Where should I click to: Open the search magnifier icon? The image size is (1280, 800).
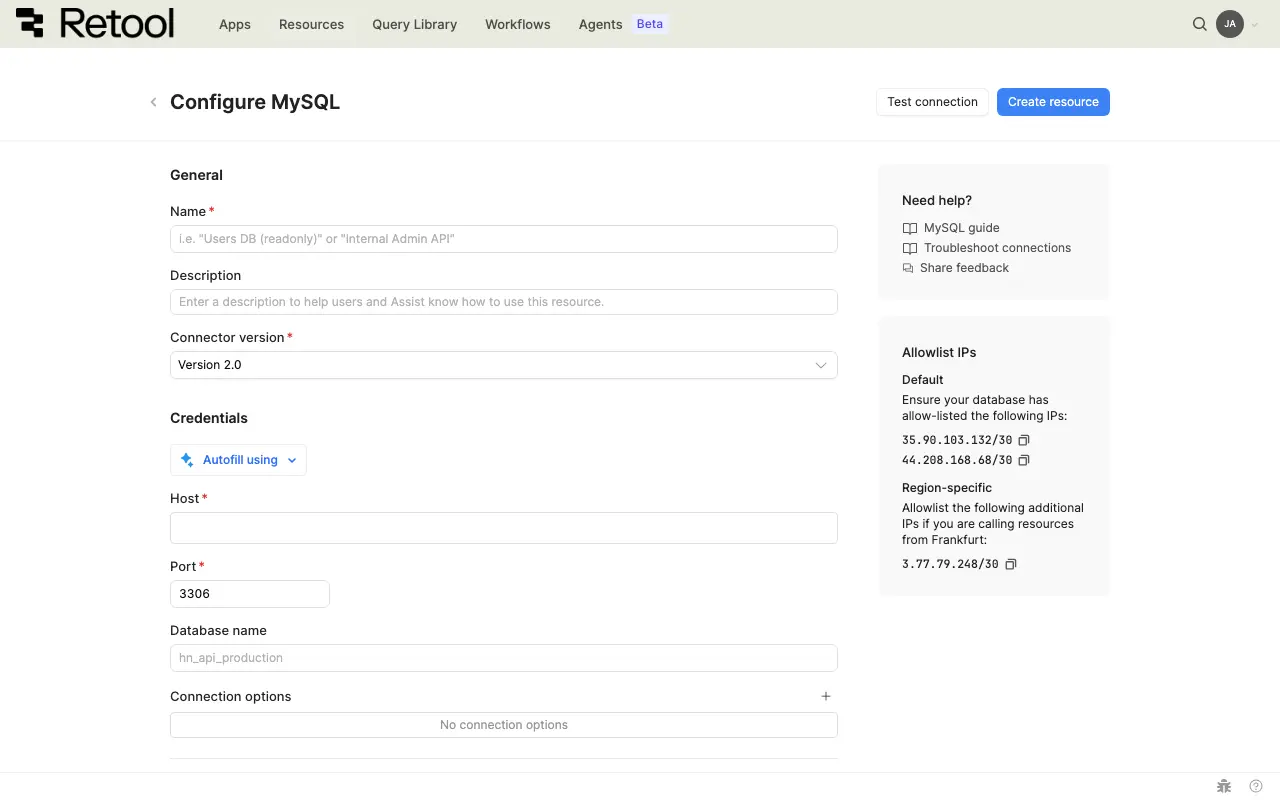(1200, 24)
